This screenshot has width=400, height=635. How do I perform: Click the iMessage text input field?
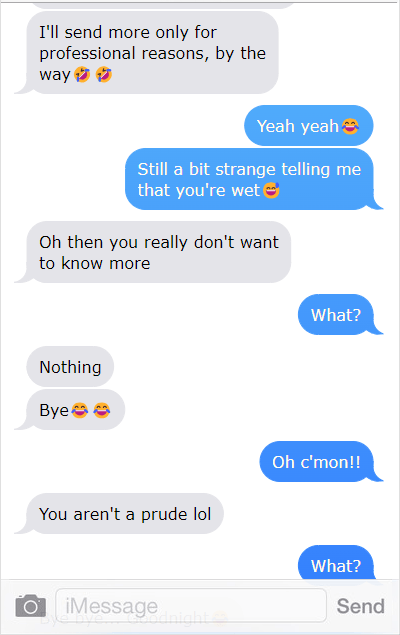click(x=191, y=605)
